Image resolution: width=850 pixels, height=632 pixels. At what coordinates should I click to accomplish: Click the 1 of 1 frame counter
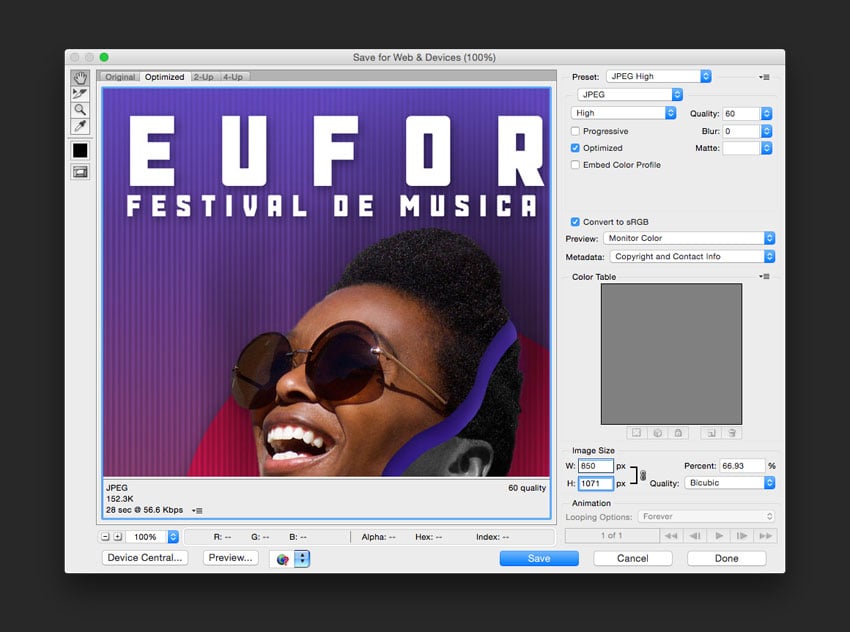tap(611, 536)
